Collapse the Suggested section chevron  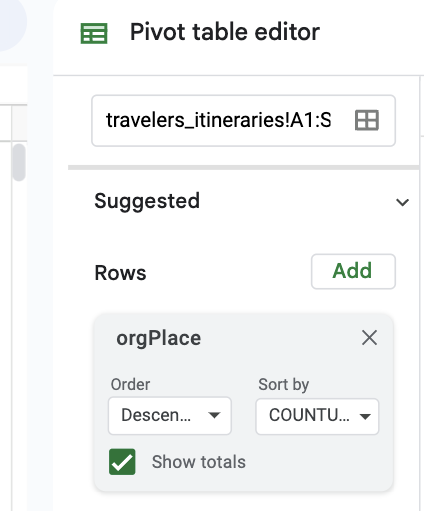[402, 202]
